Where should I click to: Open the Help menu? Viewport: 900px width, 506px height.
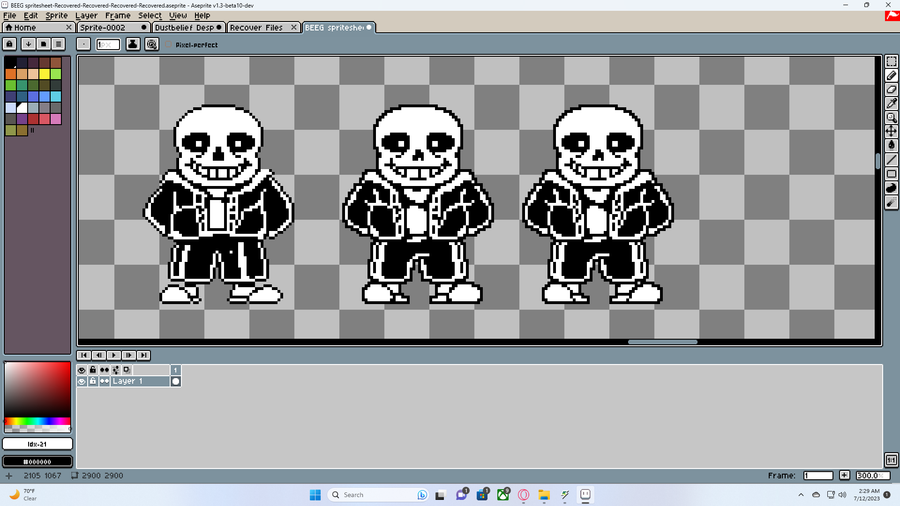pos(202,15)
